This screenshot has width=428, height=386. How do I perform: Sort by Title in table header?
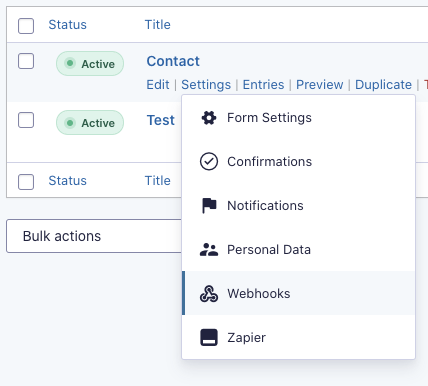[x=157, y=25]
